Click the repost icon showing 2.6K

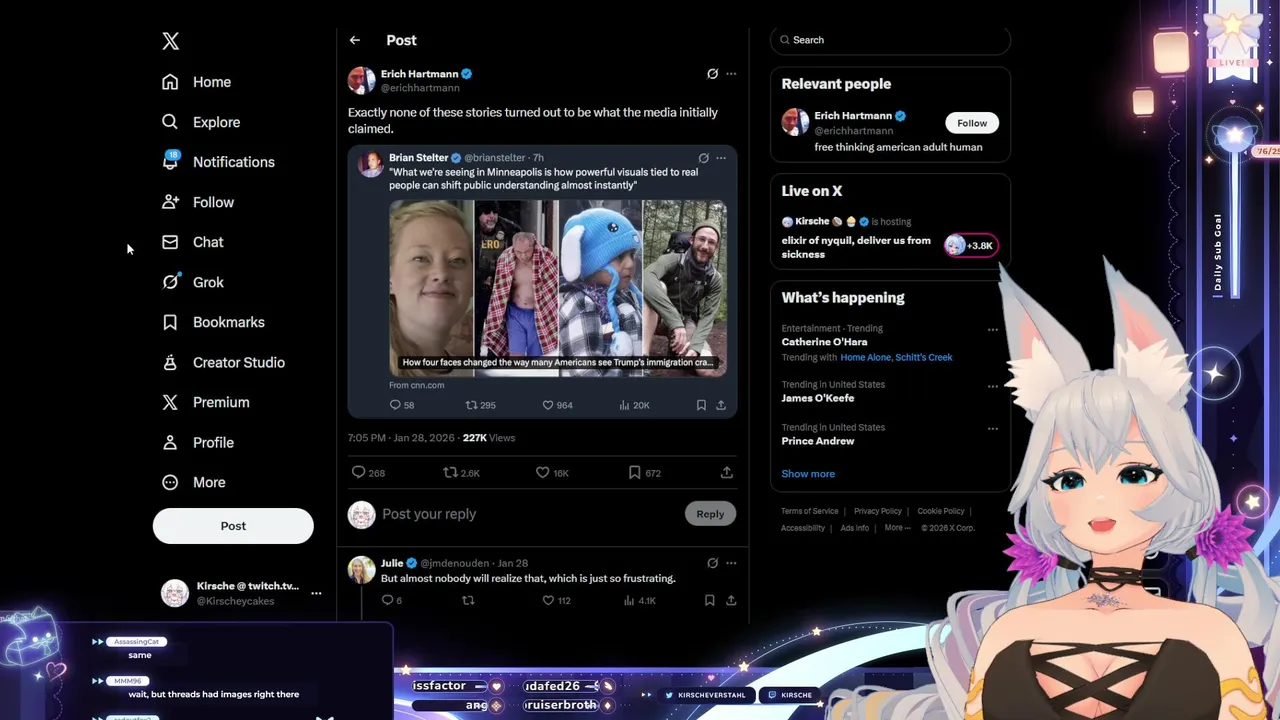[450, 472]
